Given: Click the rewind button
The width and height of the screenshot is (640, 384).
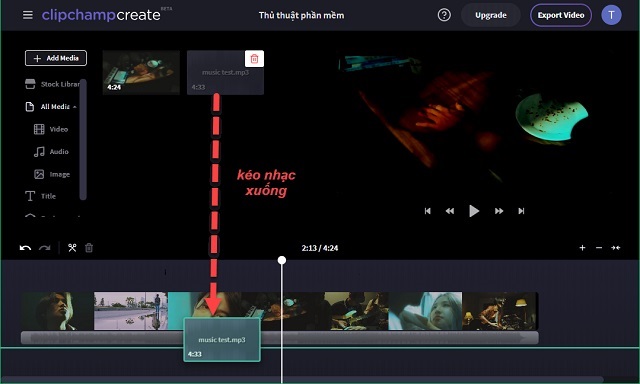Looking at the screenshot, I should pyautogui.click(x=449, y=211).
